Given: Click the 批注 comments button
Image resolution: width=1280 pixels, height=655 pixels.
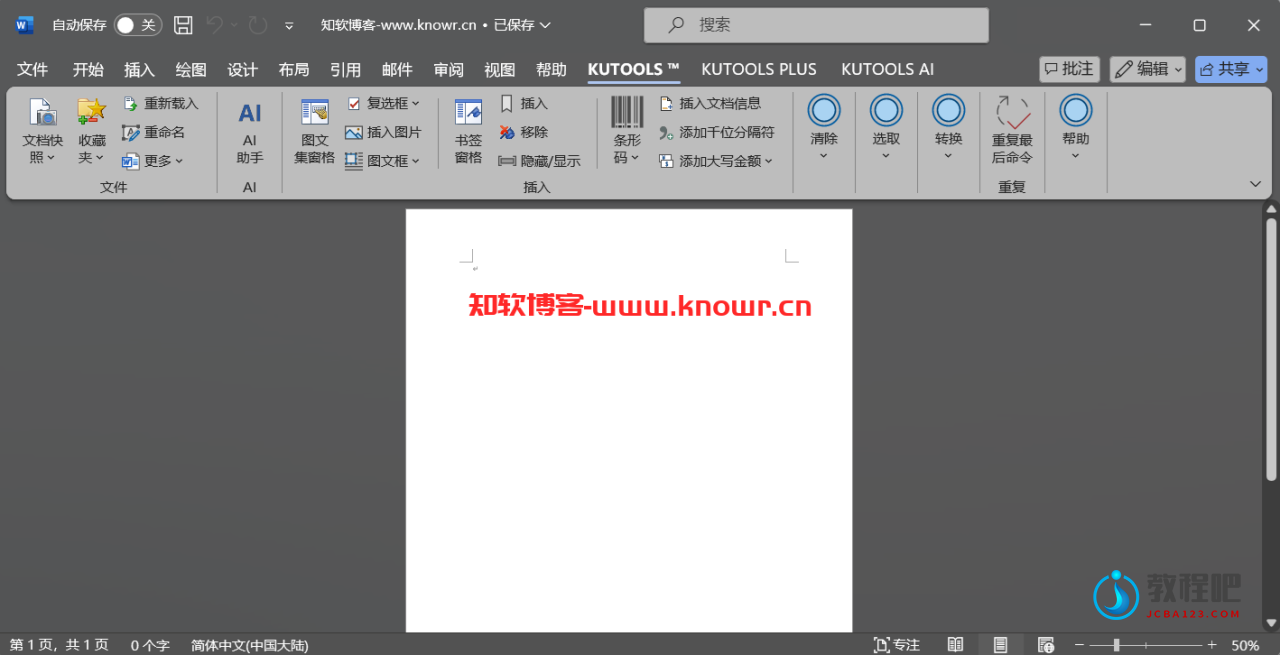Looking at the screenshot, I should (x=1069, y=69).
